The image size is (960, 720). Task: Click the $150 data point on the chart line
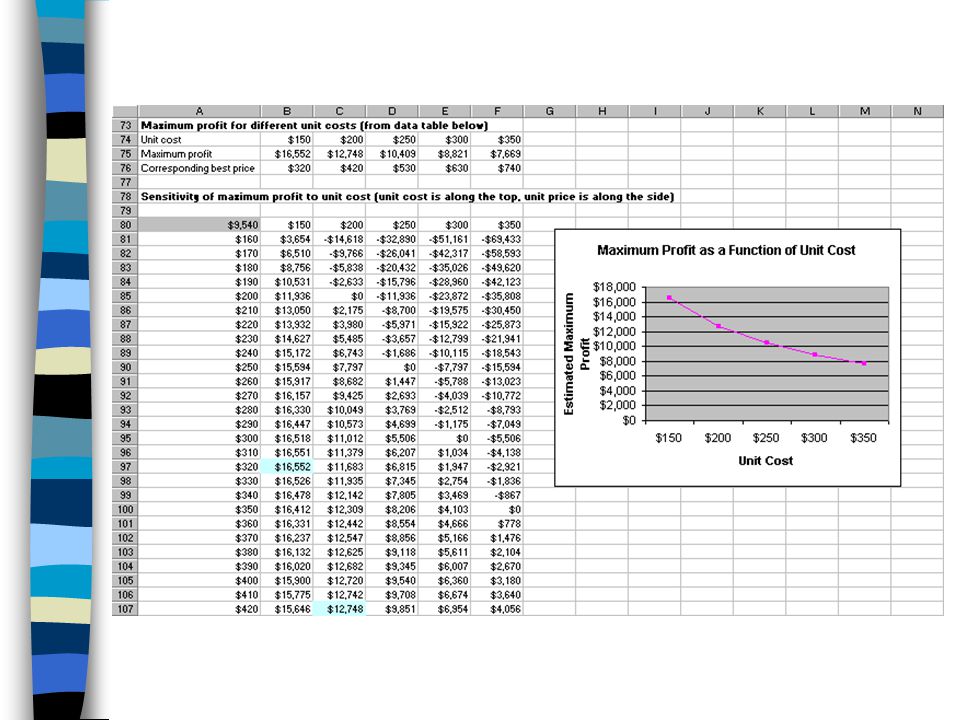point(669,298)
